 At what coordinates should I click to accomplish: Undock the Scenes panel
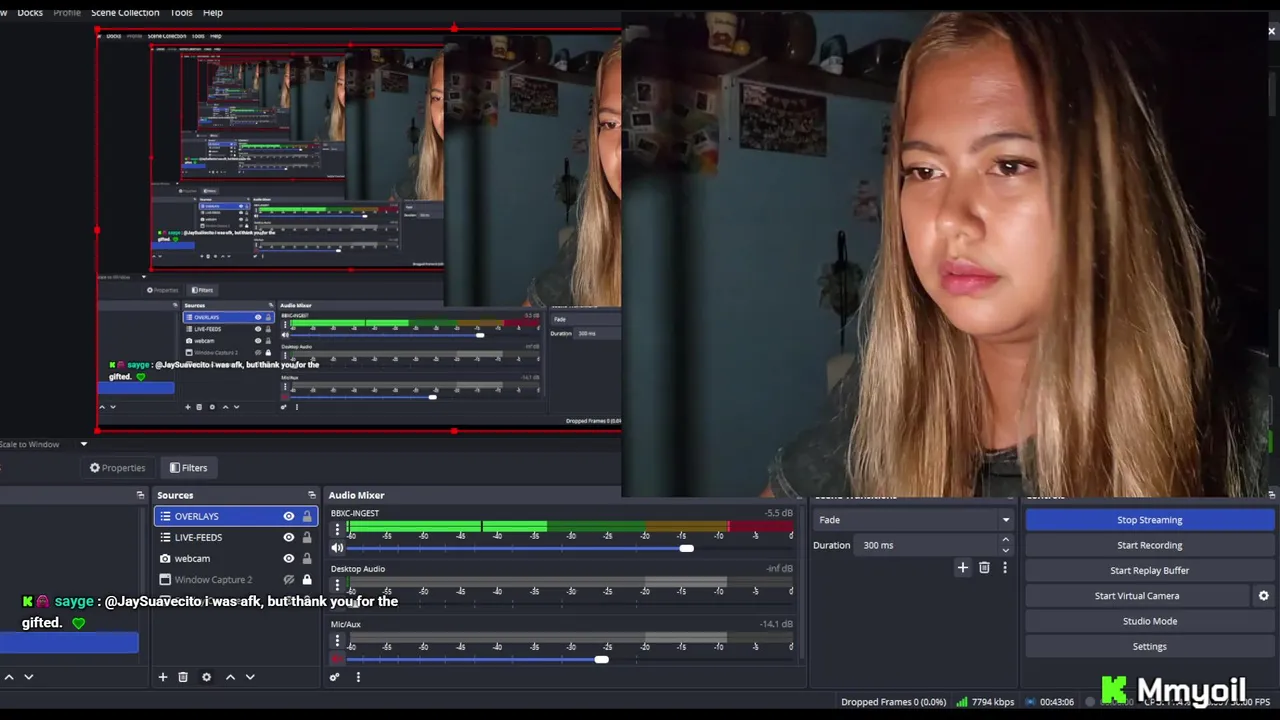pos(140,495)
